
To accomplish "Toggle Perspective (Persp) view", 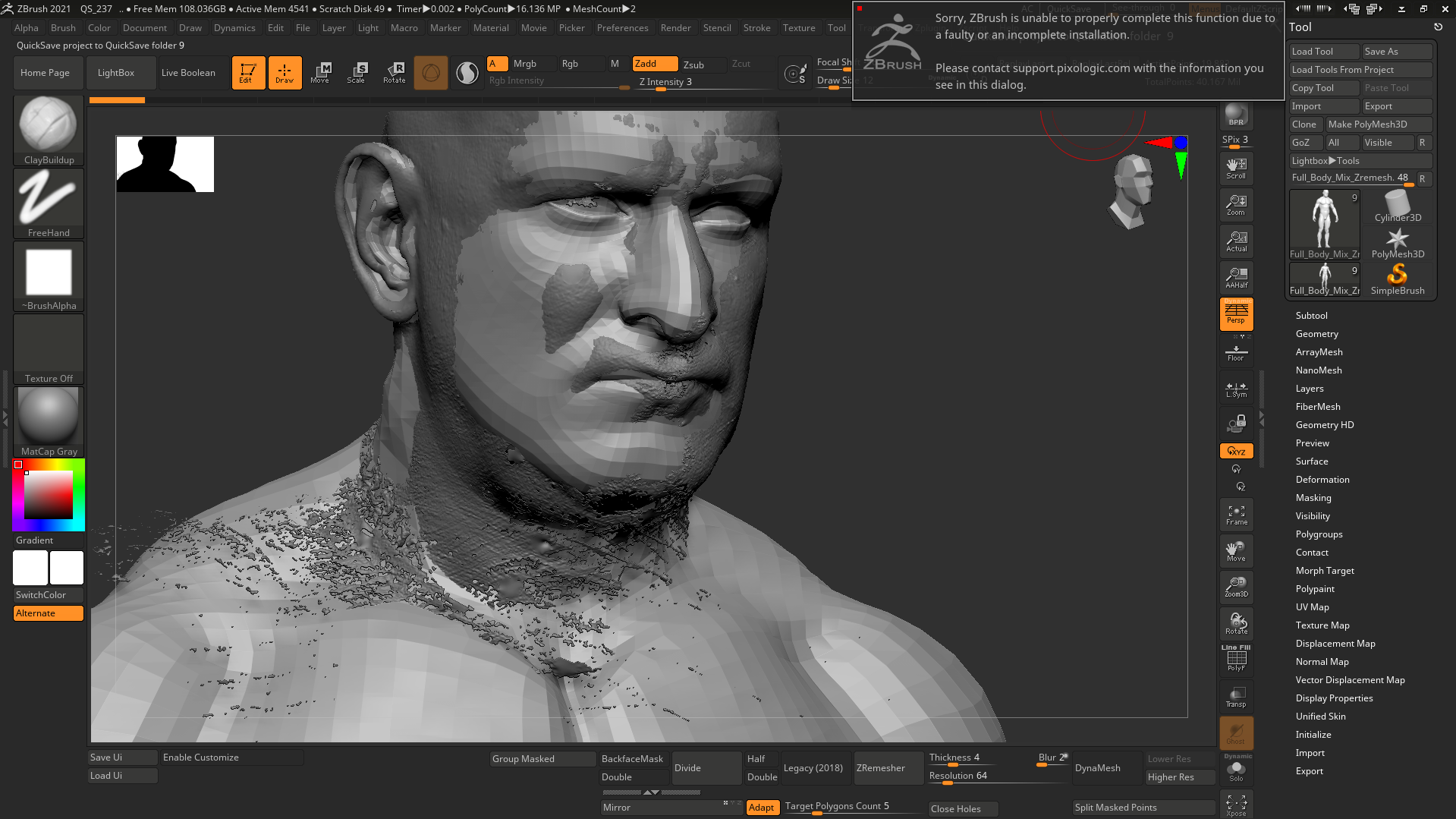I will (1236, 314).
